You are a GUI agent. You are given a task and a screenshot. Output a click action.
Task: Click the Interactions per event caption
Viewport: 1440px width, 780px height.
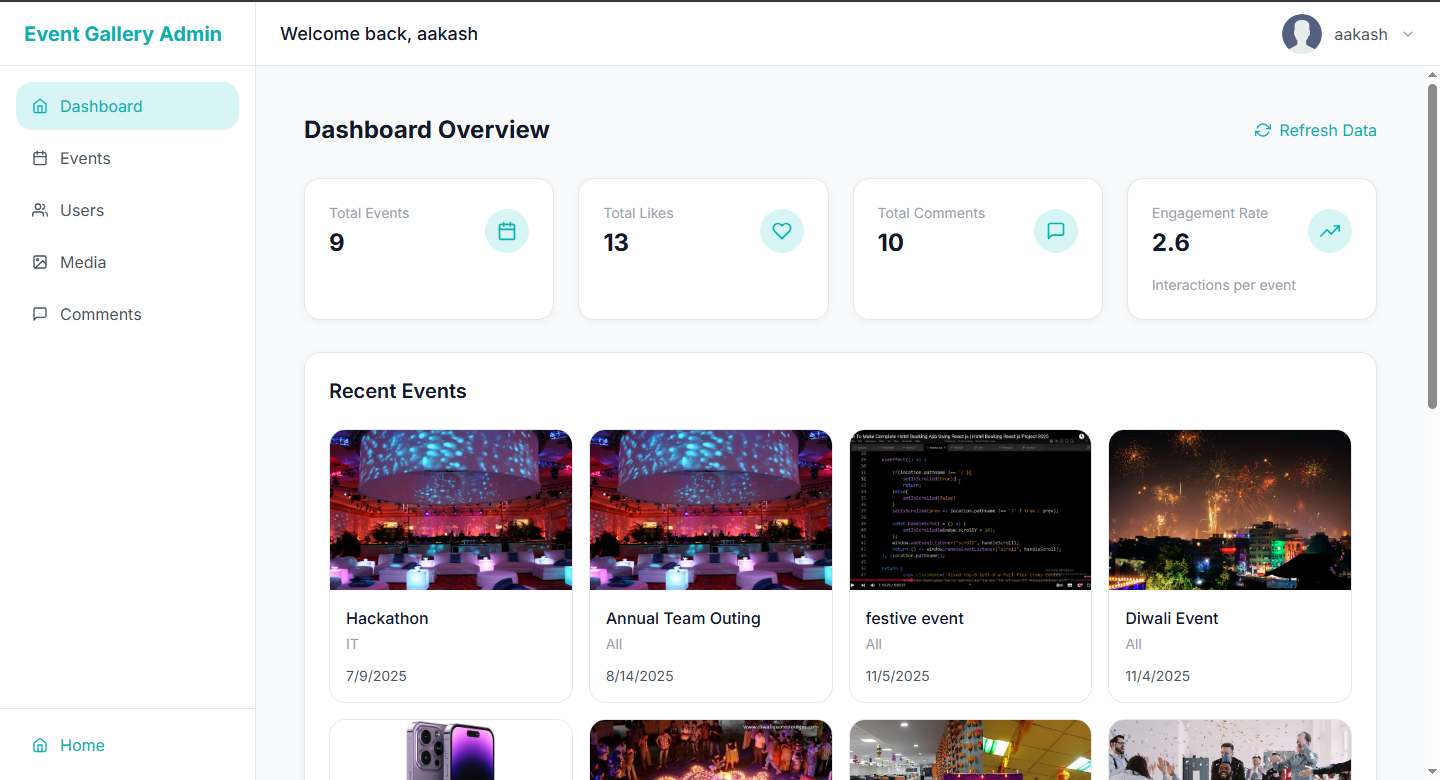pos(1223,285)
